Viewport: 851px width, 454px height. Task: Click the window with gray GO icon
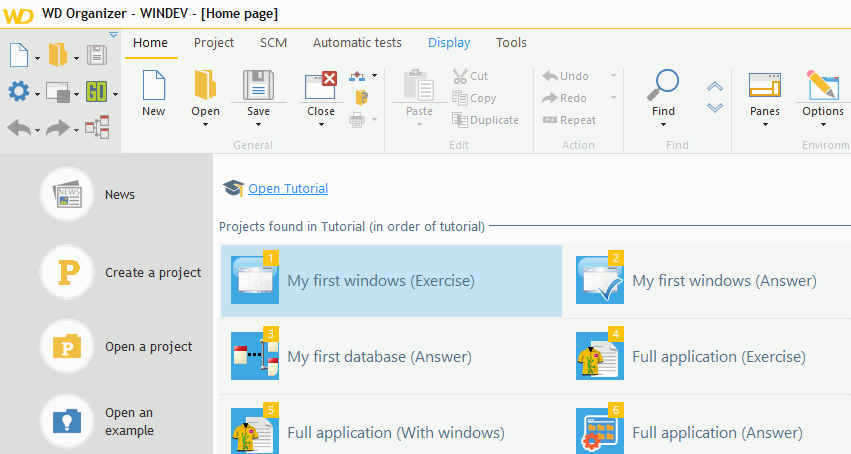point(58,92)
